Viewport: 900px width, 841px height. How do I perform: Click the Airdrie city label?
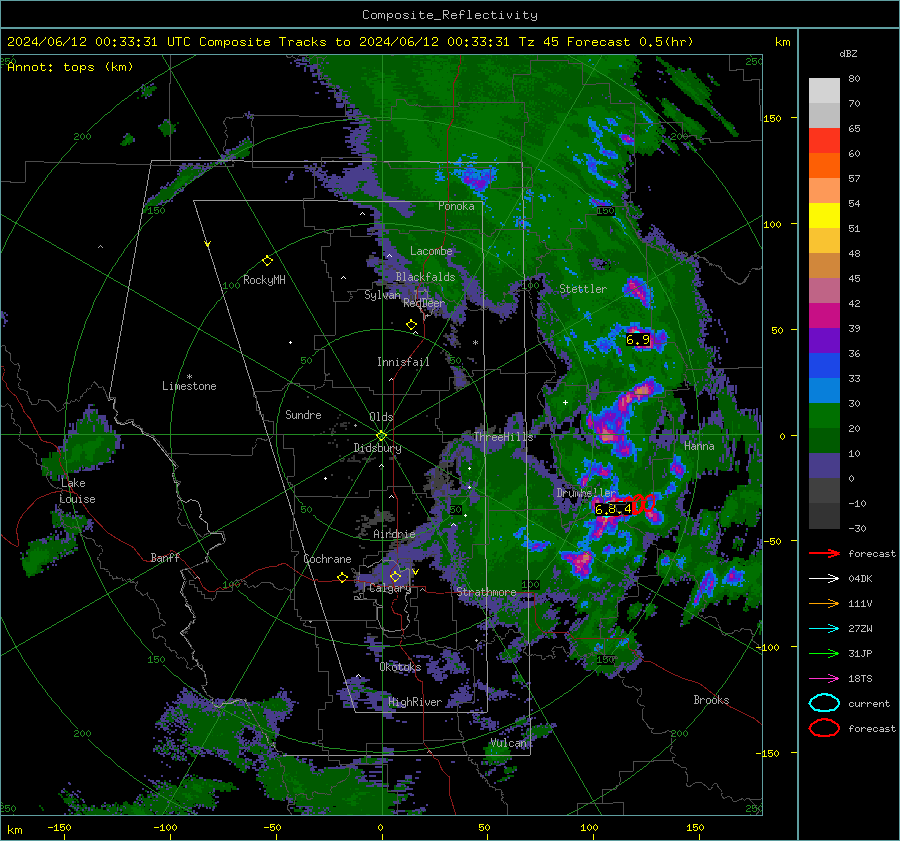point(394,534)
